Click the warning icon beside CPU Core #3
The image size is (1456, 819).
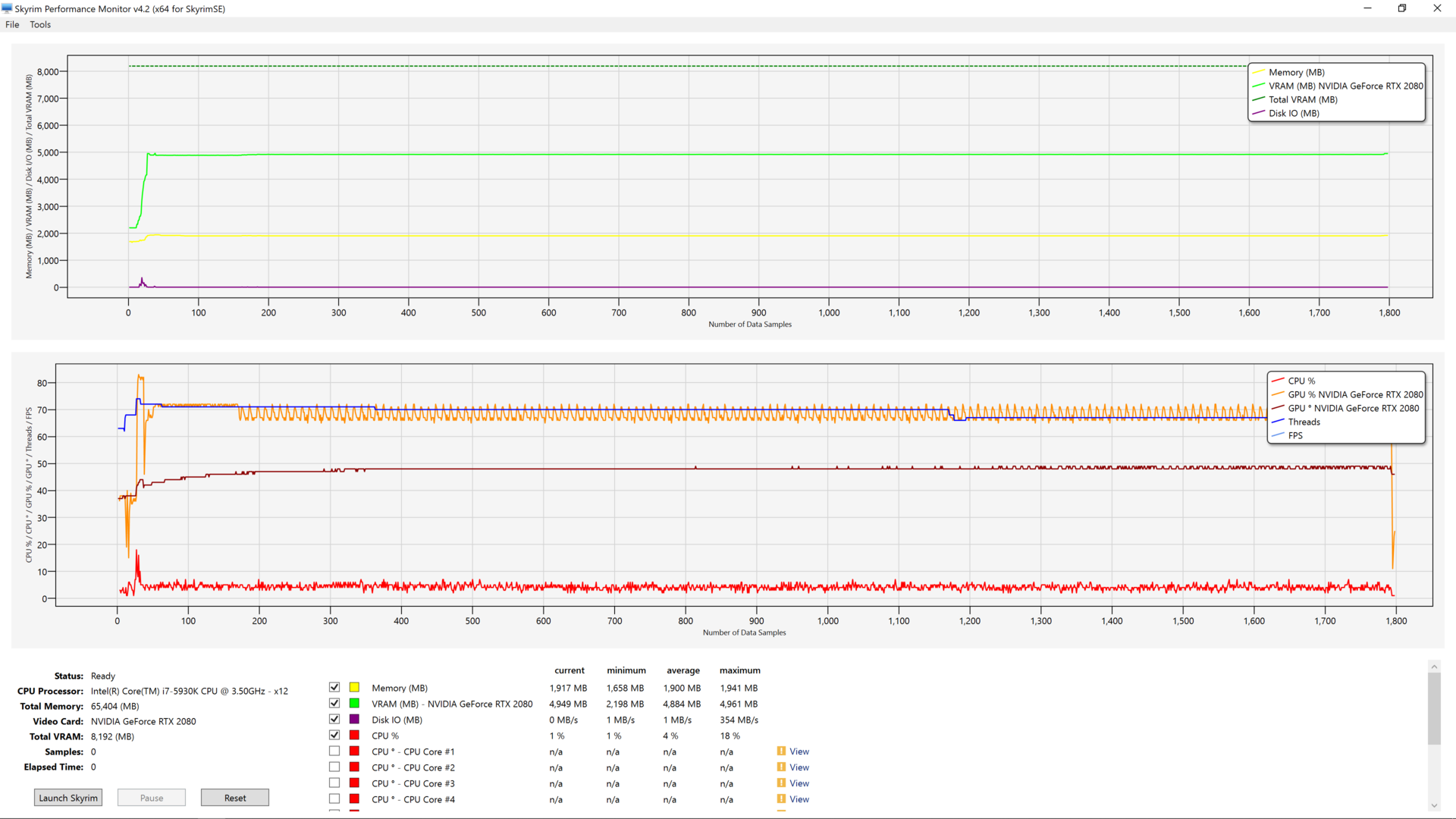click(781, 783)
